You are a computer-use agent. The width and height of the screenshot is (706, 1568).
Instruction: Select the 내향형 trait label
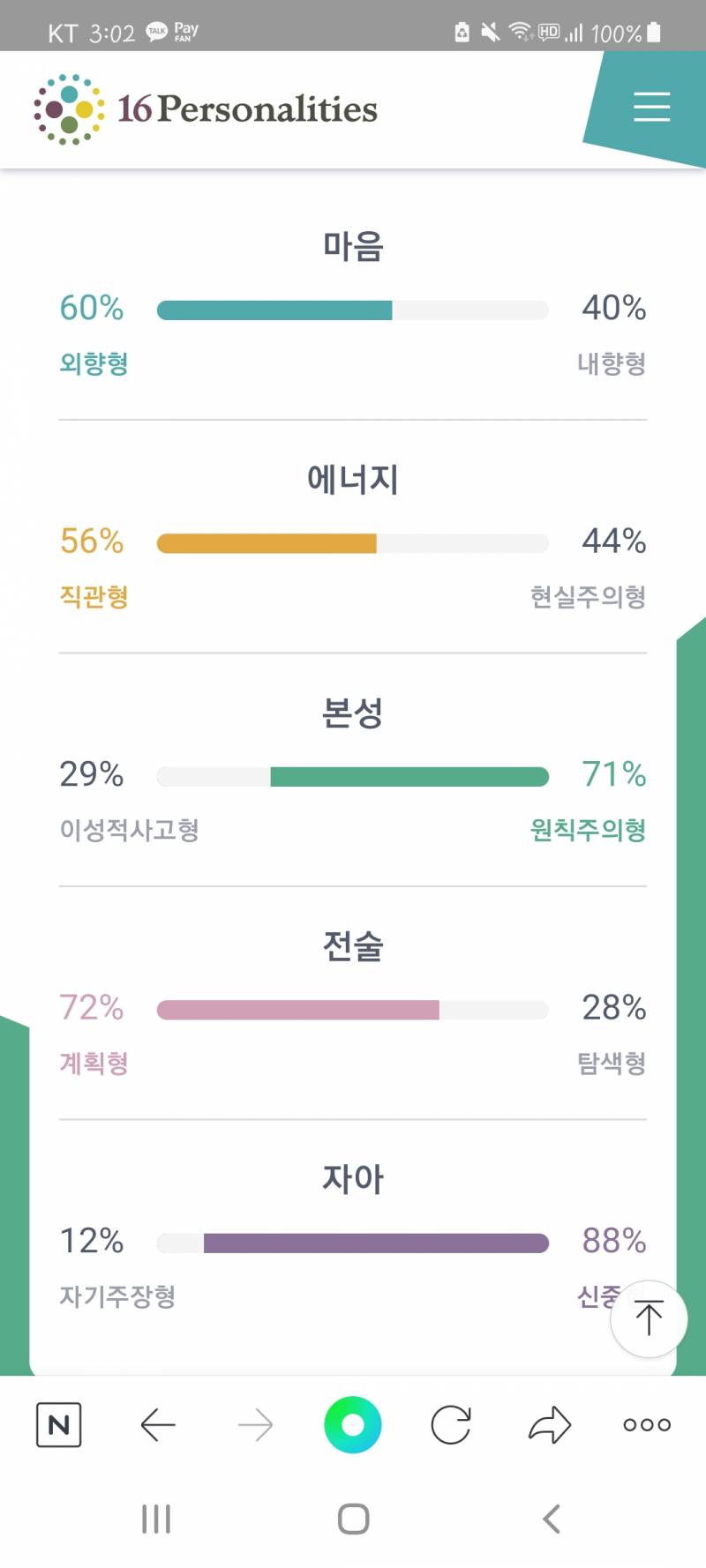click(611, 364)
